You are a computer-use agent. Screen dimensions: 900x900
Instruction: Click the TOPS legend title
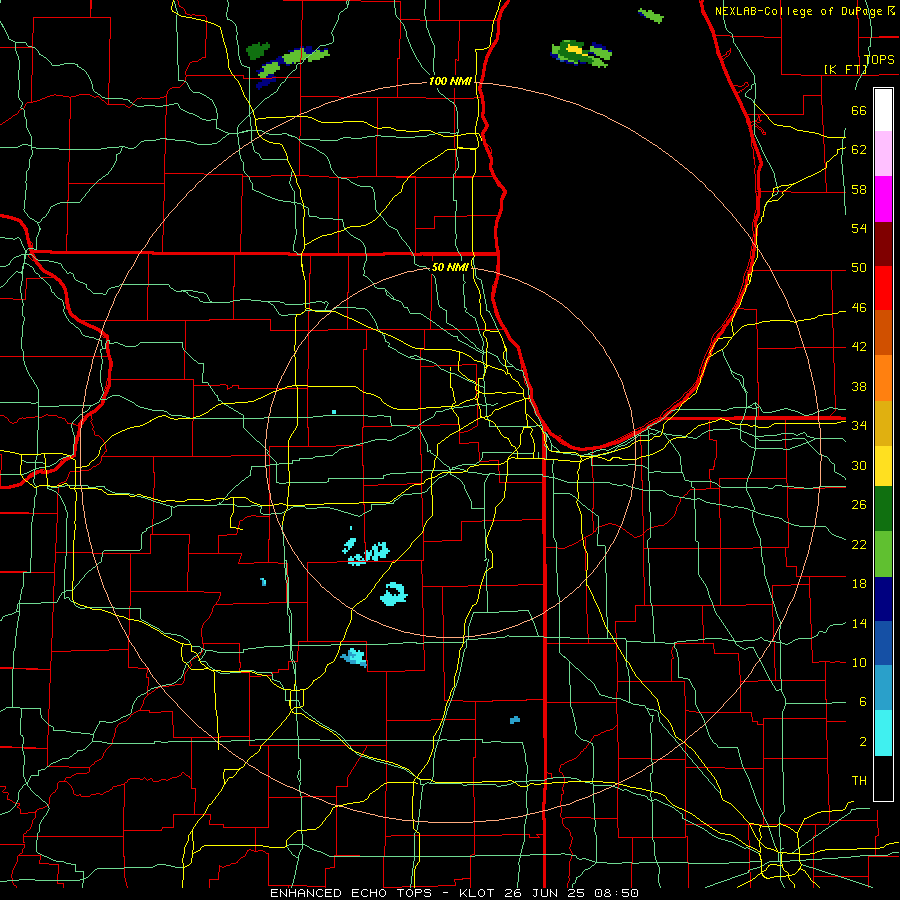pos(879,60)
